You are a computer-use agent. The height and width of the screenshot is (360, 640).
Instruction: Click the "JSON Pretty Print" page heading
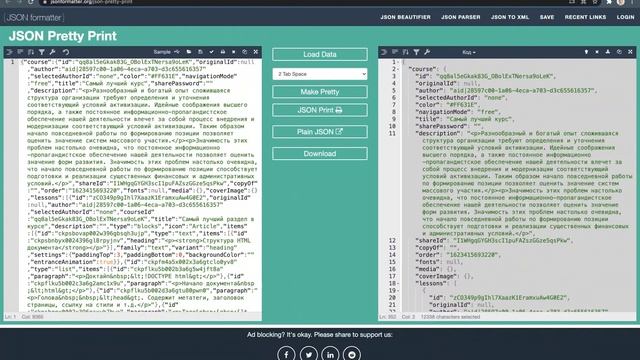(62, 36)
